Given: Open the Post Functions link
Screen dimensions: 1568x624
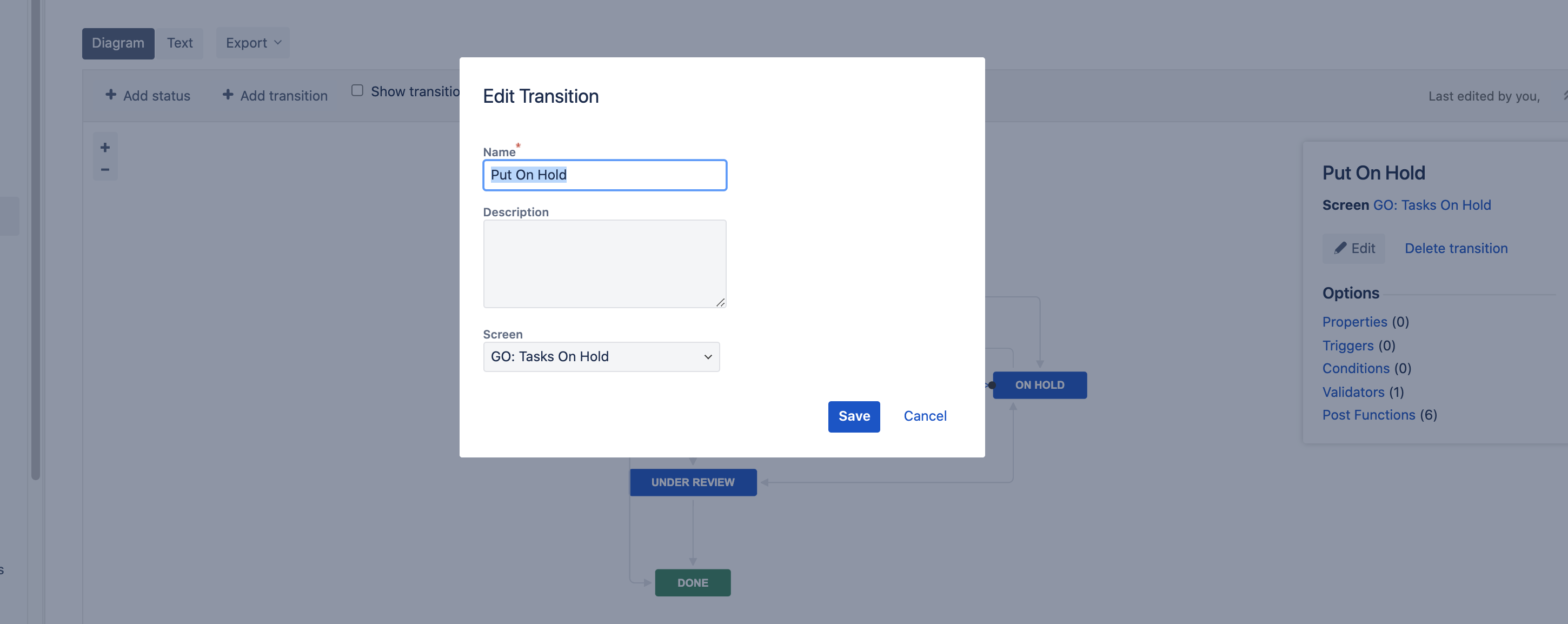Looking at the screenshot, I should tap(1368, 415).
